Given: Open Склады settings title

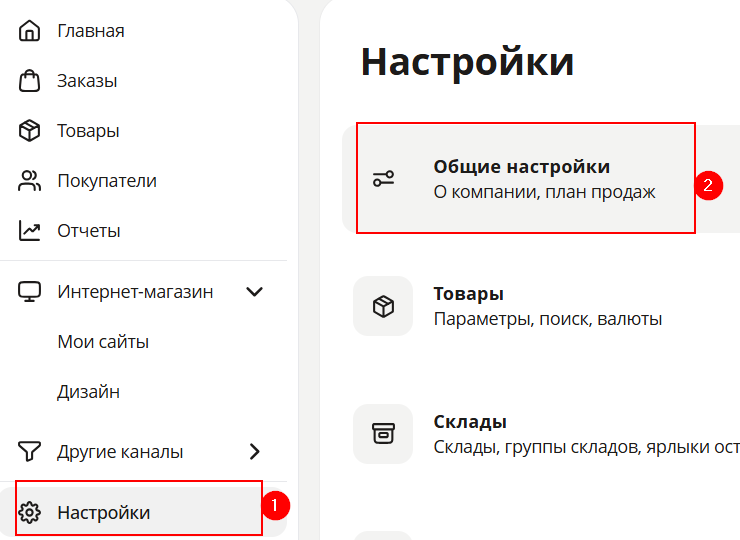Looking at the screenshot, I should pos(470,422).
